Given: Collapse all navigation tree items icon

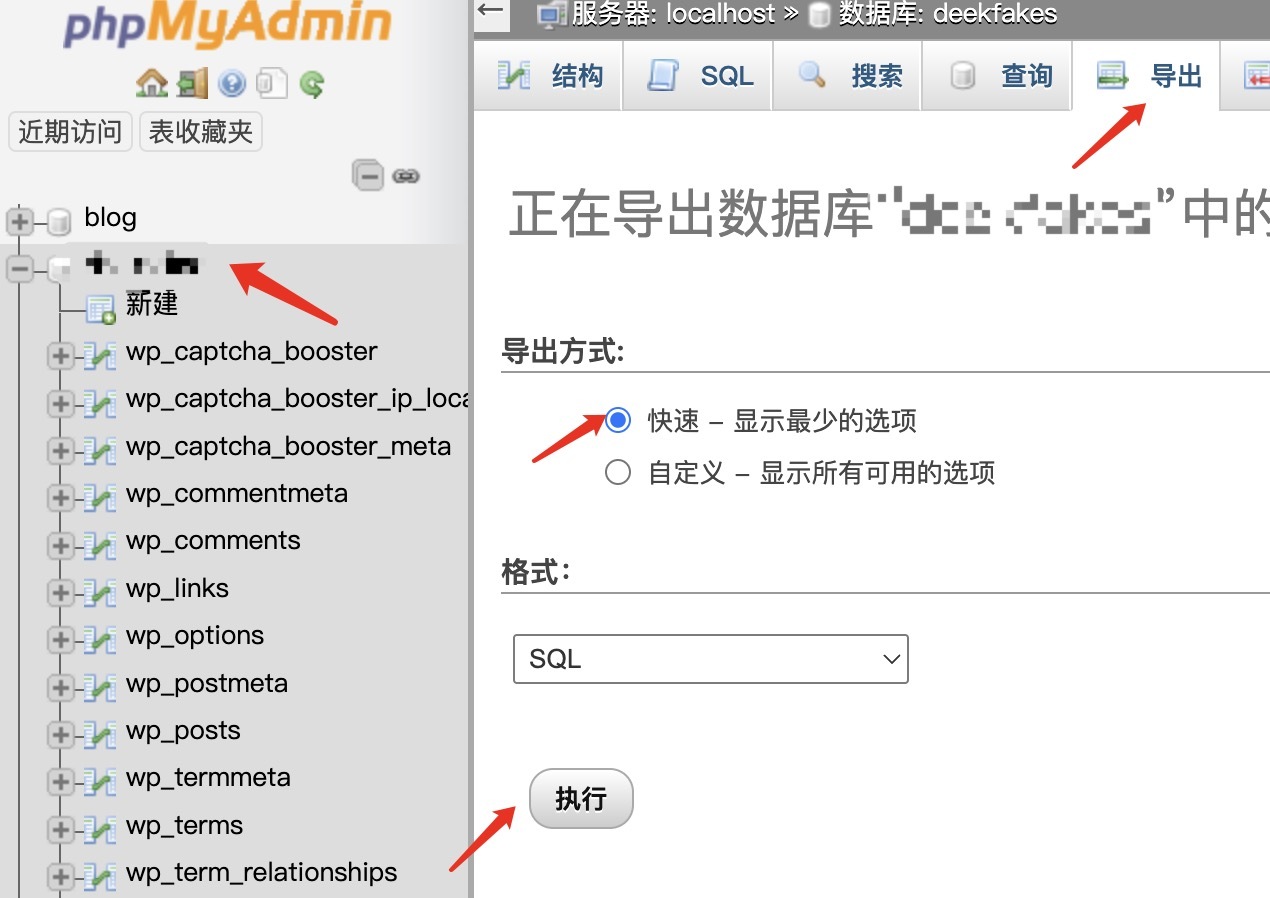Looking at the screenshot, I should [x=368, y=176].
